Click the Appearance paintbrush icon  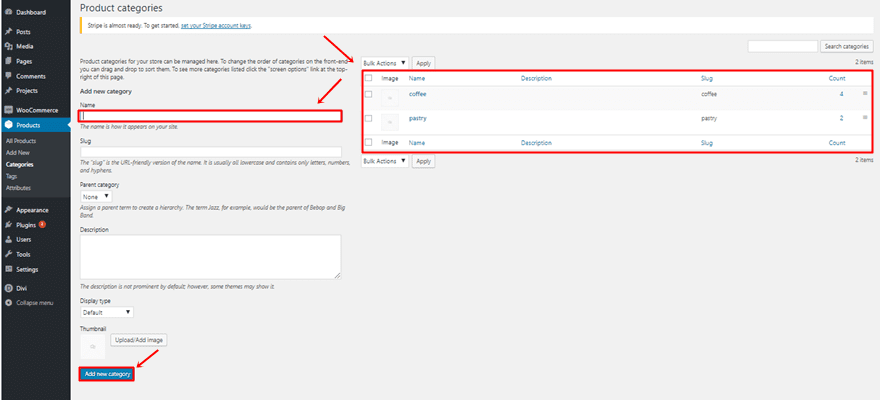[x=8, y=211]
